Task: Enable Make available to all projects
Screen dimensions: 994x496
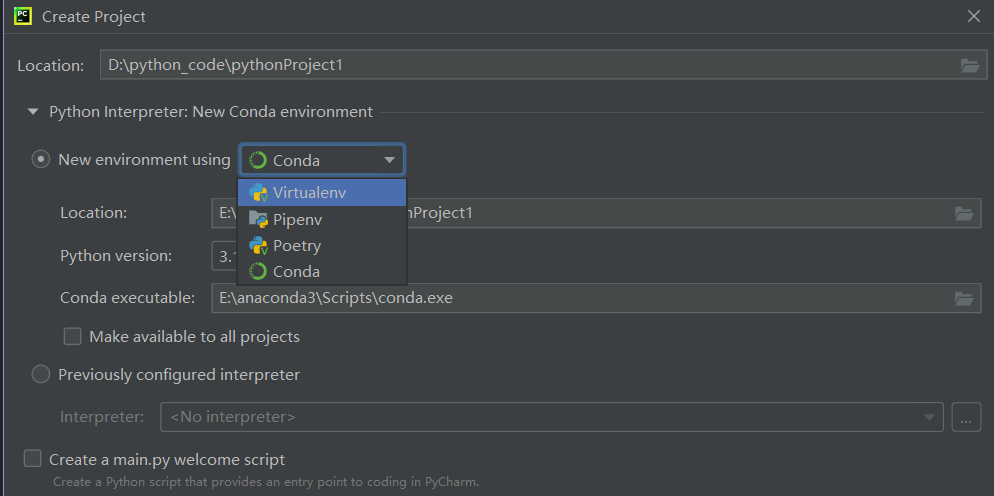Action: (x=72, y=336)
